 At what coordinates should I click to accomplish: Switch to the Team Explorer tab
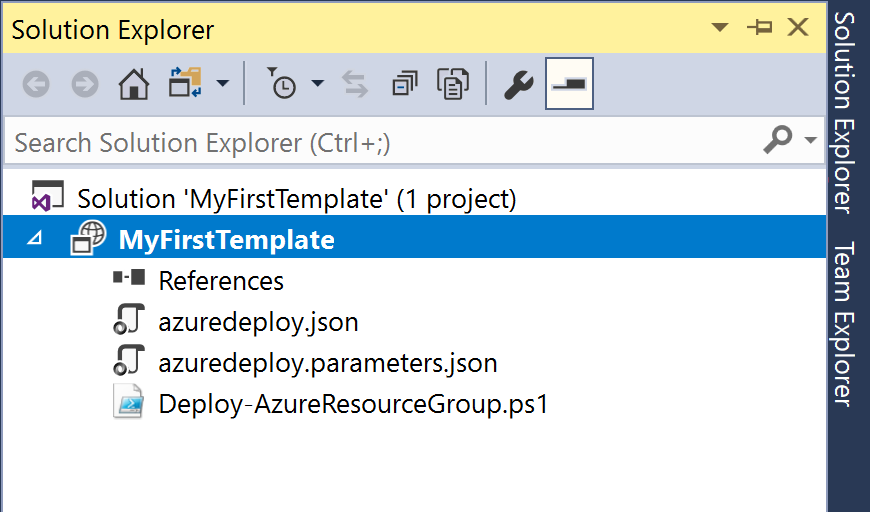(x=842, y=325)
